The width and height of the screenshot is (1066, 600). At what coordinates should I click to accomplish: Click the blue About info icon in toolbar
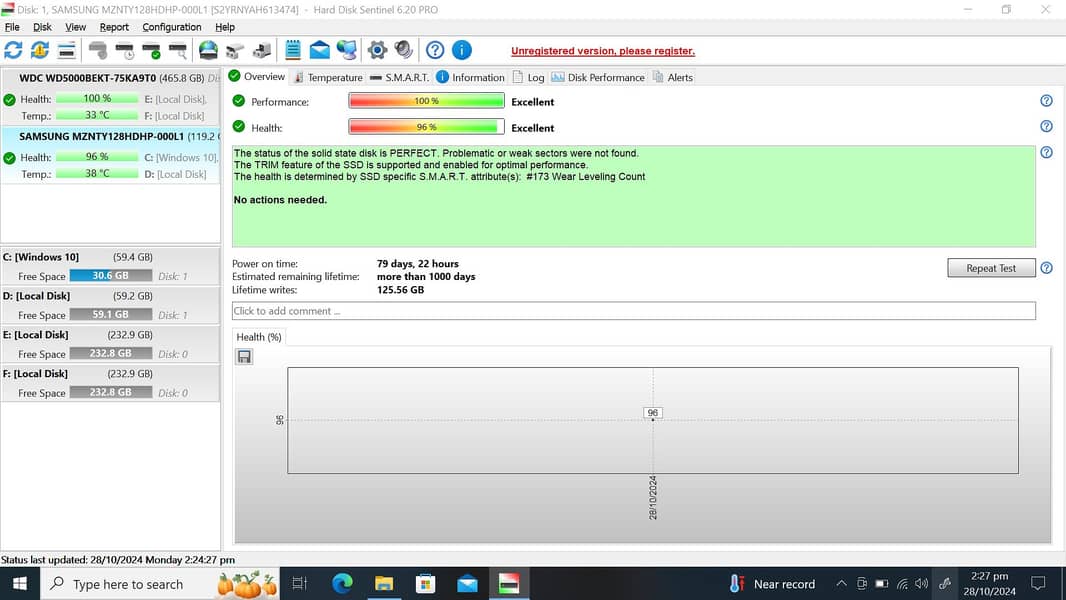[x=461, y=50]
